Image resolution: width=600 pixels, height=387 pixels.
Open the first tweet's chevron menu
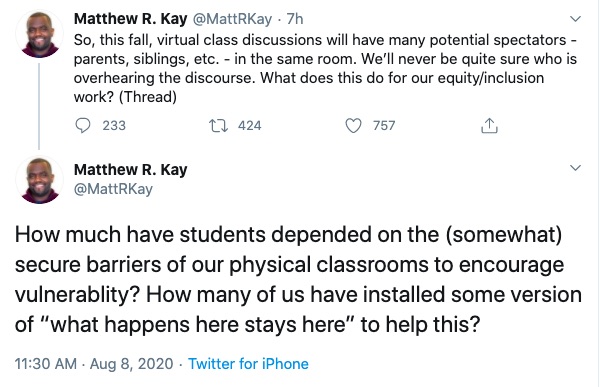point(575,18)
